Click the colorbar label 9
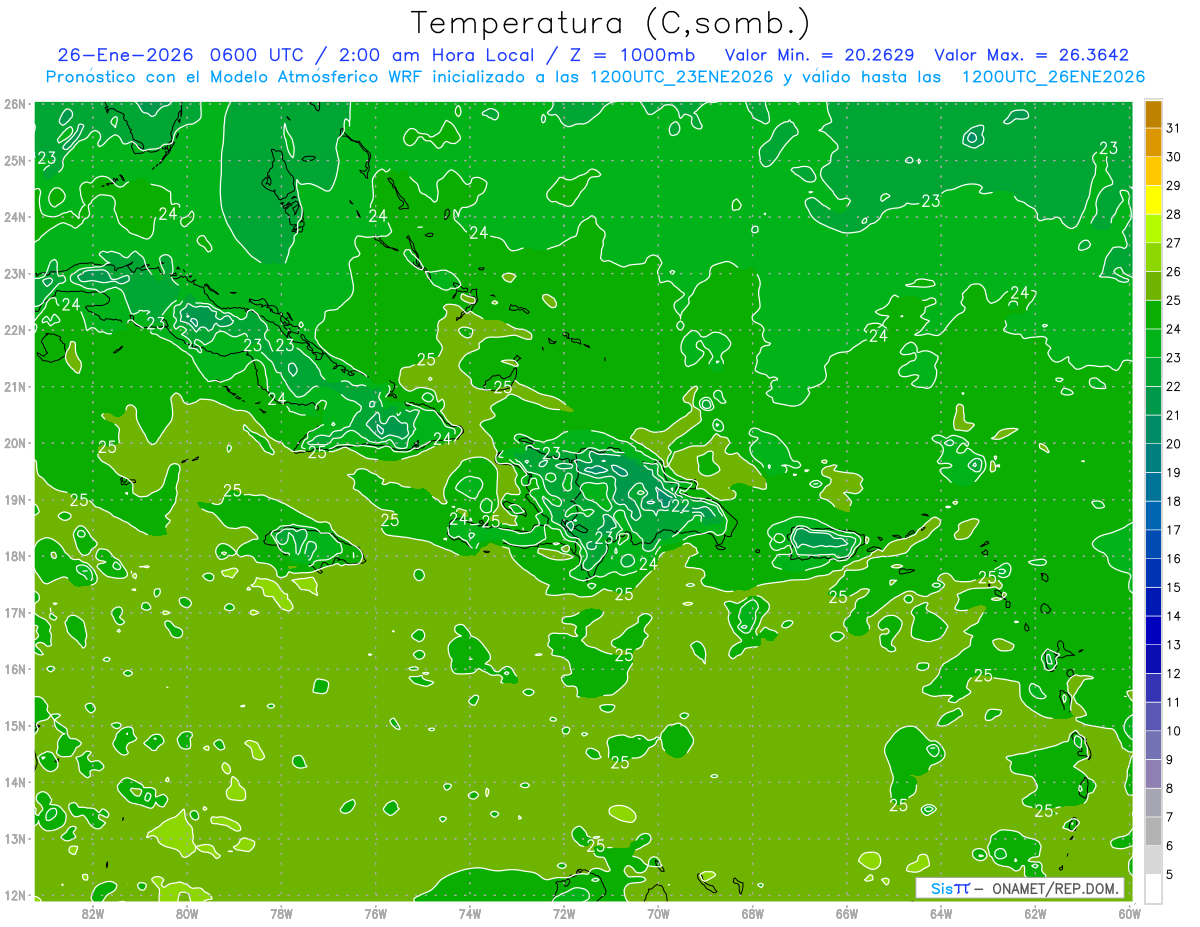1200x927 pixels. click(1170, 759)
